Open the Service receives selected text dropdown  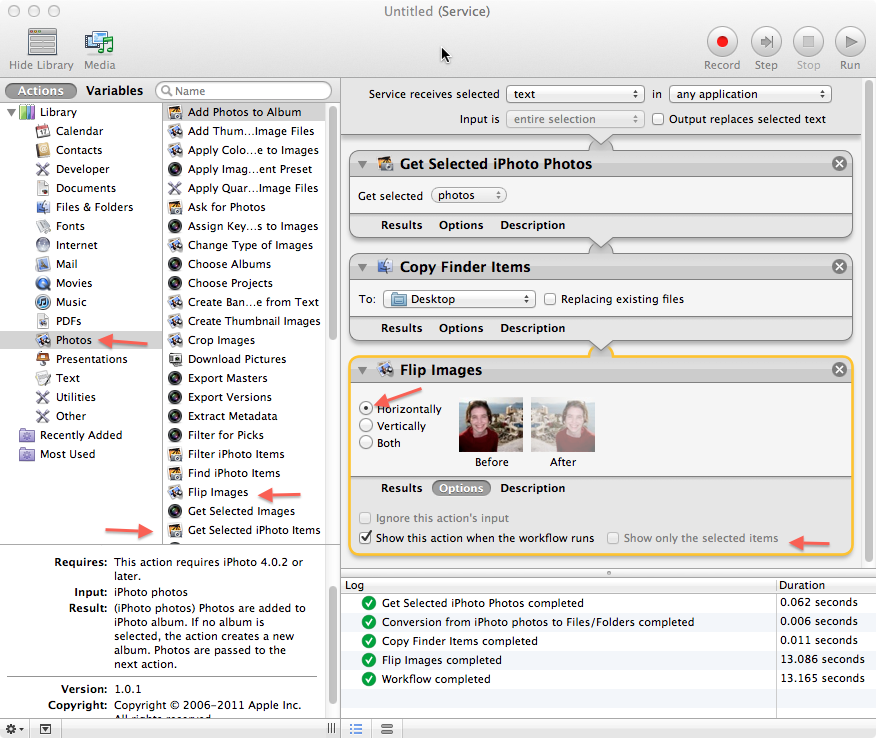coord(575,94)
